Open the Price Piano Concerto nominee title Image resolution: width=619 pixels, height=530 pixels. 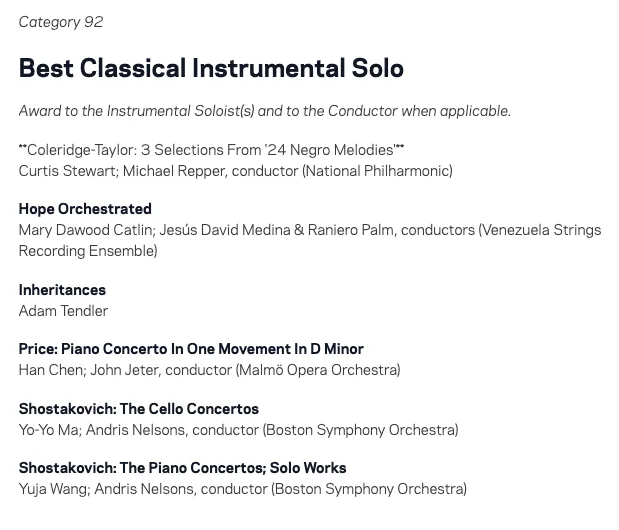191,349
